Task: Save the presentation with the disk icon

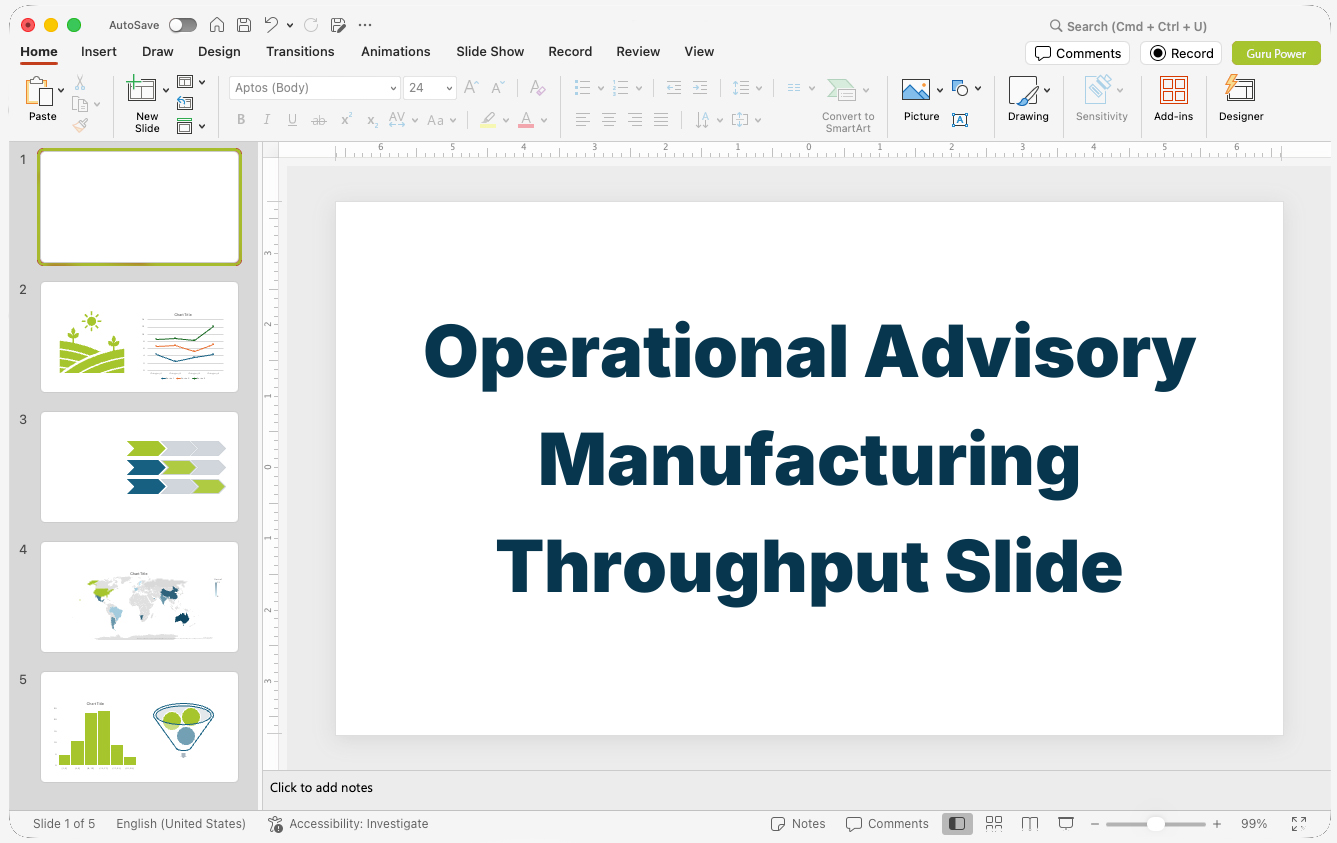Action: [244, 25]
